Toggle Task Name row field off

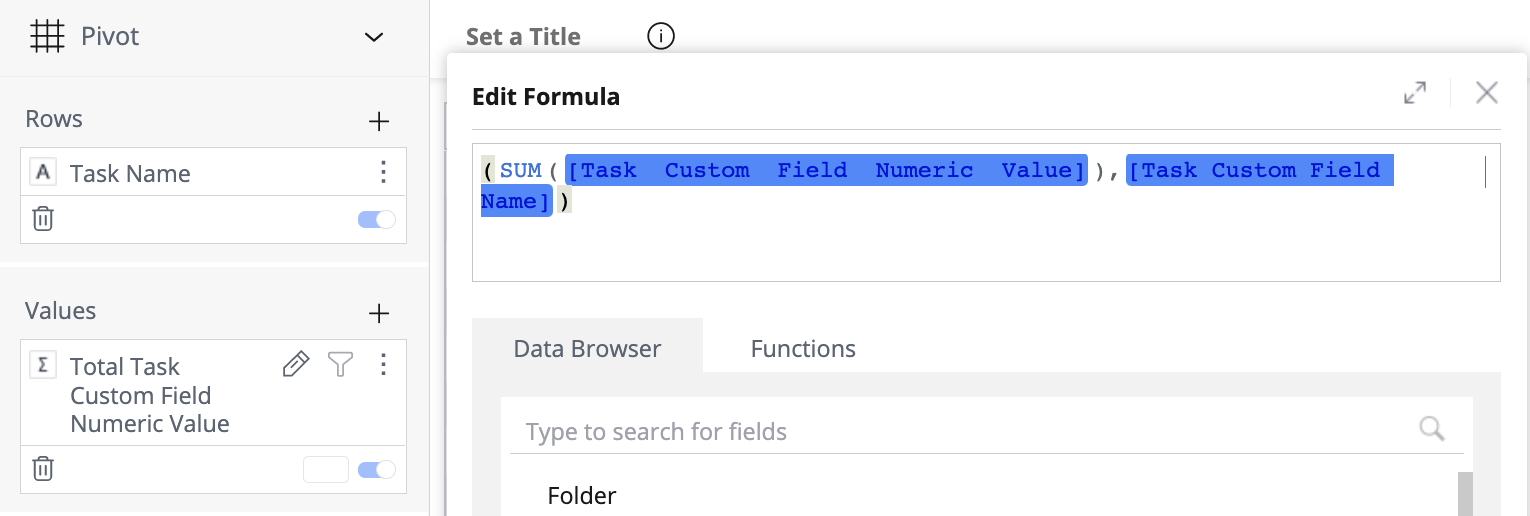377,219
